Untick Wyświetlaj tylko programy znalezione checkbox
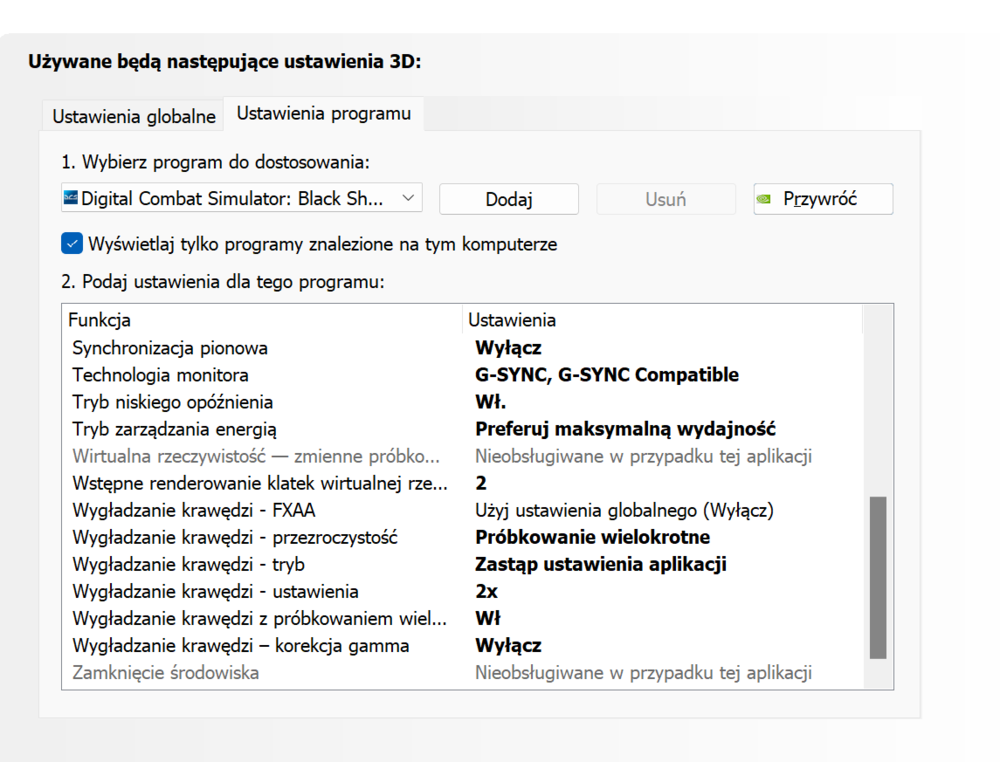Image resolution: width=1000 pixels, height=762 pixels. [x=72, y=244]
